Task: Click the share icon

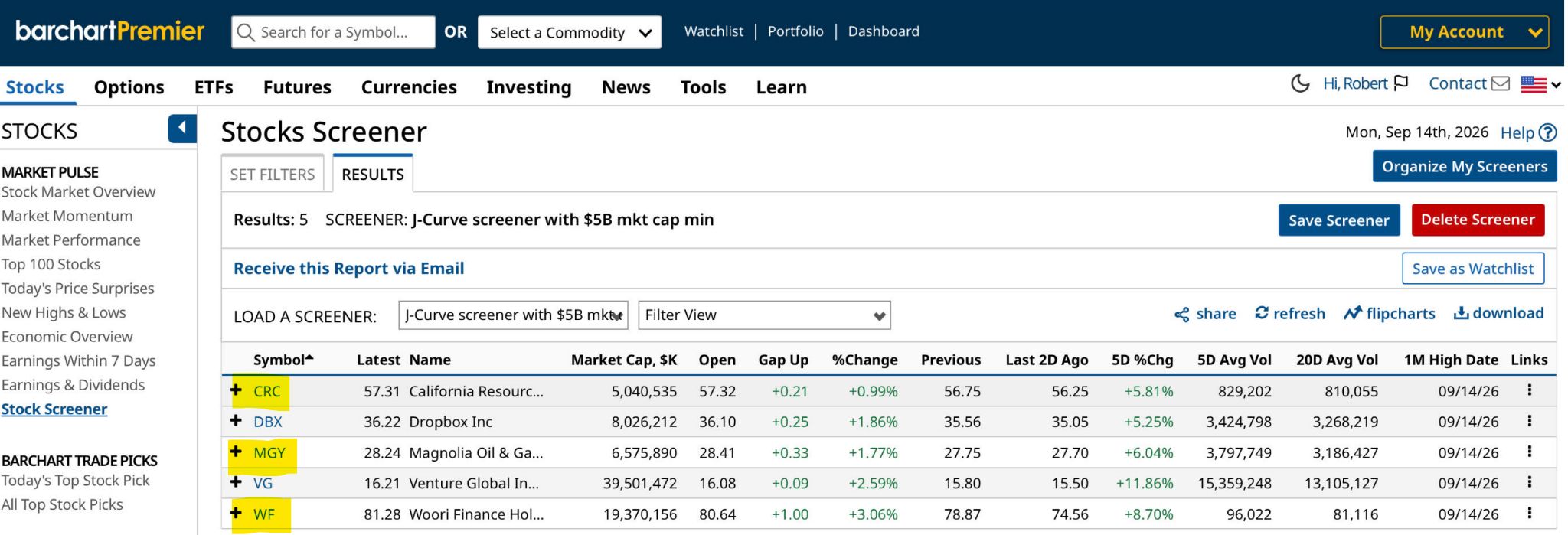Action: (x=1182, y=315)
